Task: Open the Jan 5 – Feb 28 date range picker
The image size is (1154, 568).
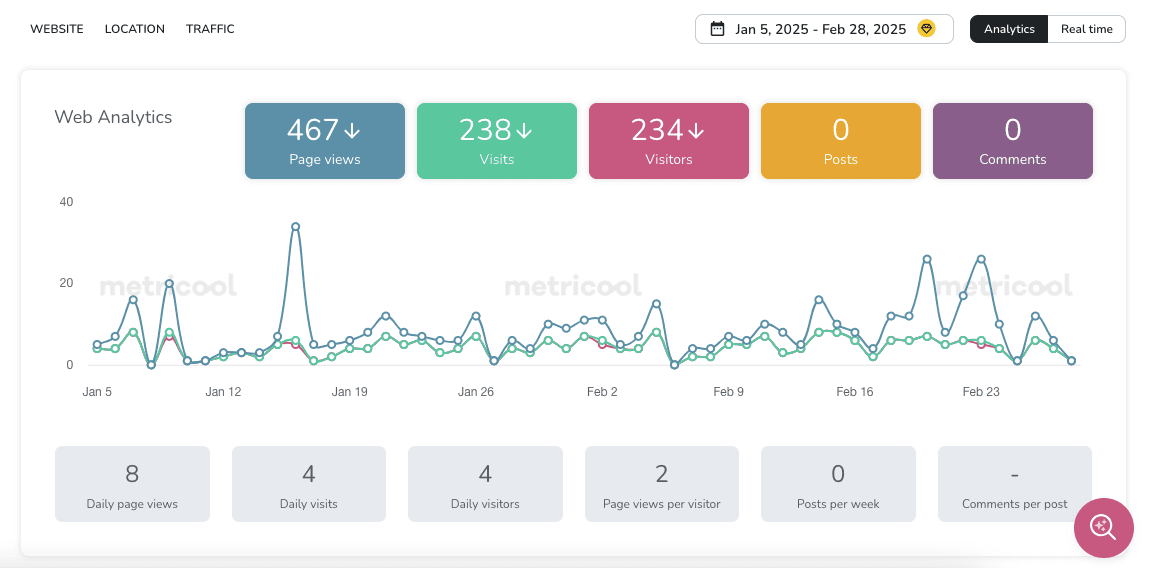Action: [x=820, y=29]
